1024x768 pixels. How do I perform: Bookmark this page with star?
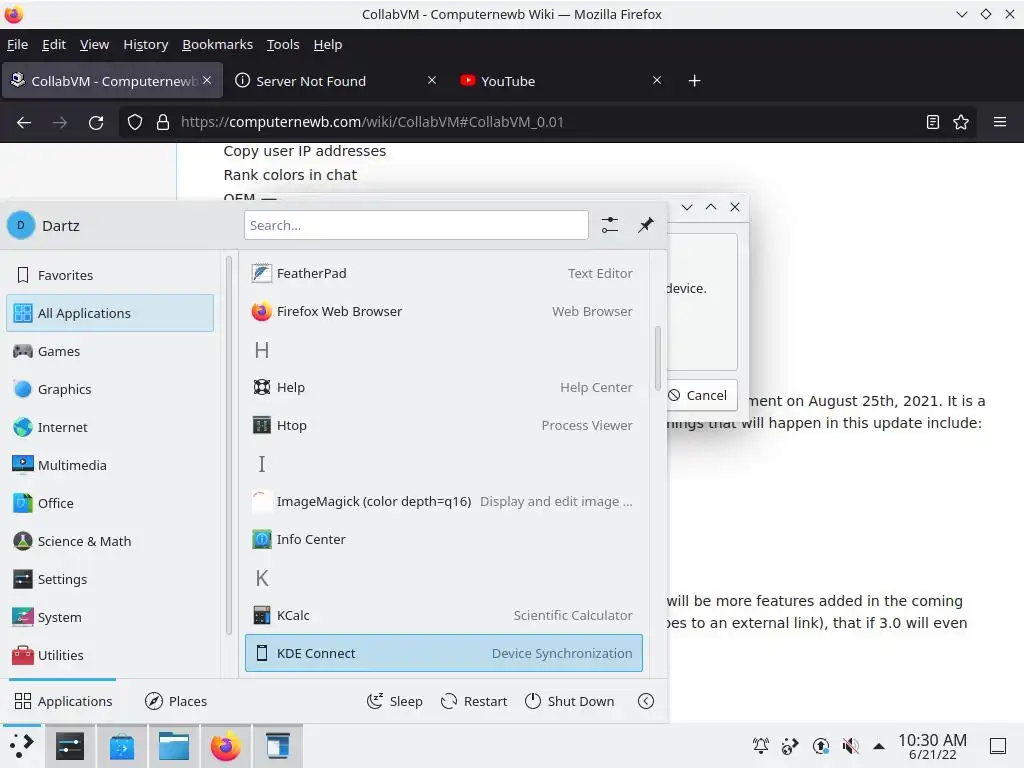(961, 122)
